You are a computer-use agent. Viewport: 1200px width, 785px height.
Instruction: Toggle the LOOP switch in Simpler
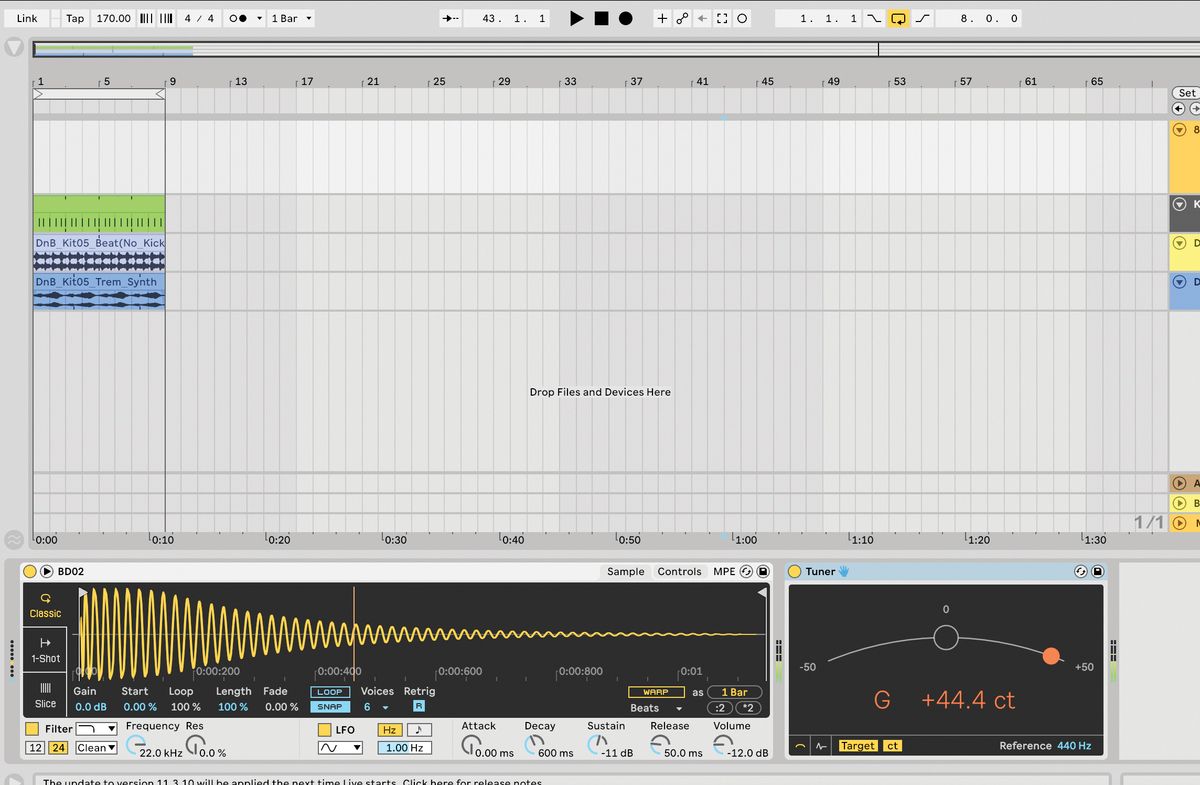(329, 691)
